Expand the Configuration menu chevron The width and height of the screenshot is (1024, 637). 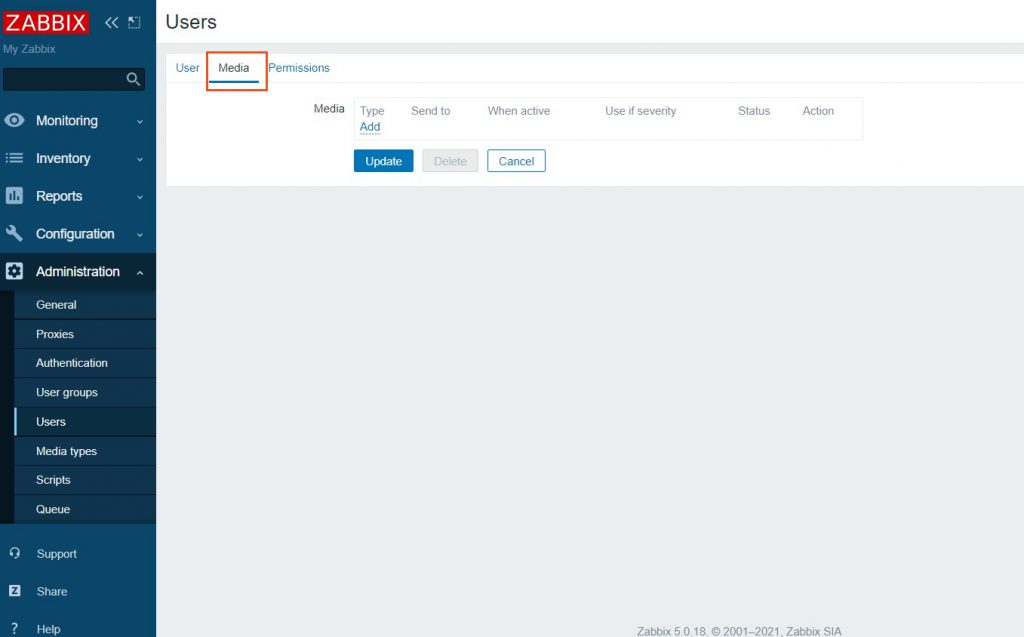click(140, 235)
